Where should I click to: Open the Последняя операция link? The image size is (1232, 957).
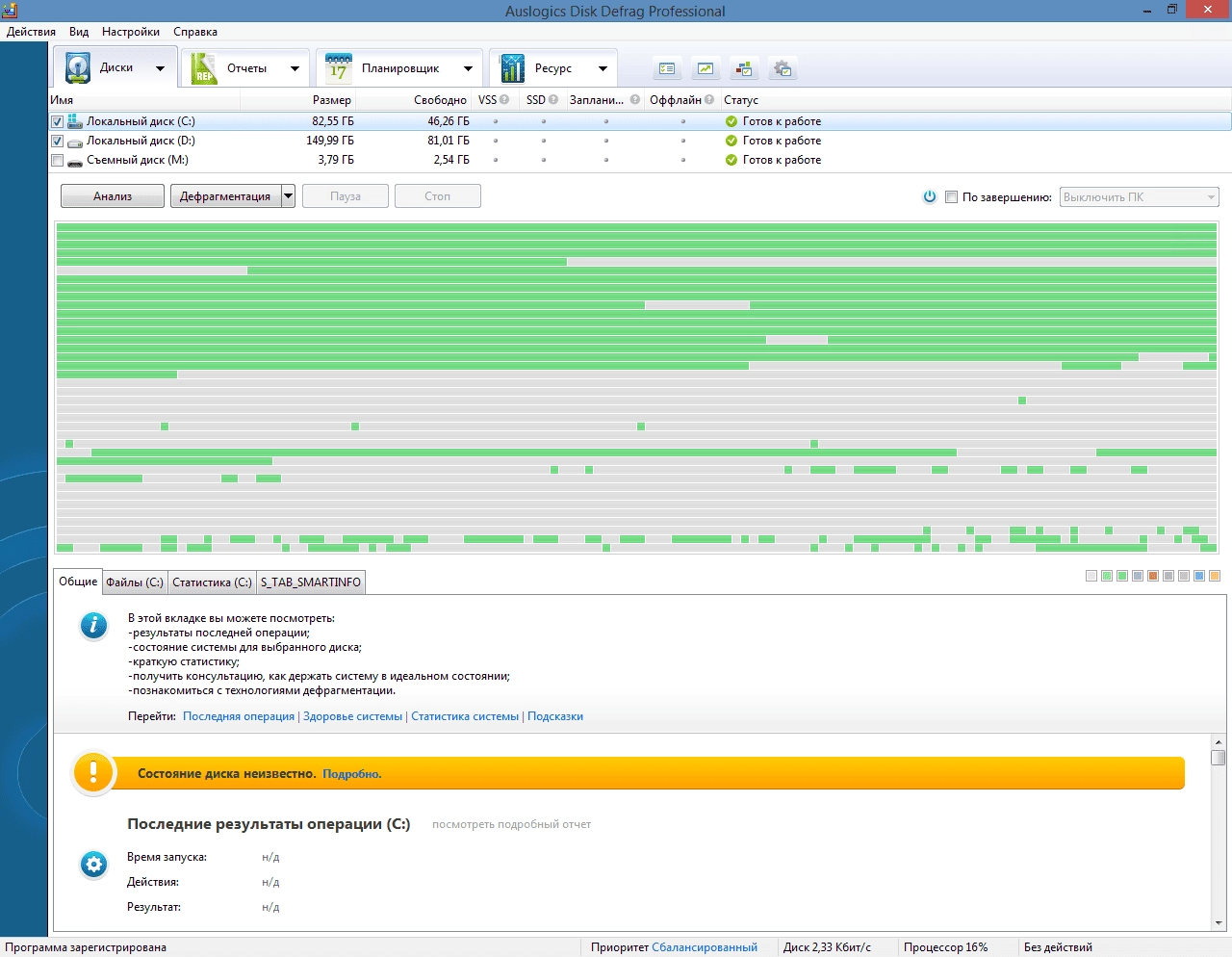[x=239, y=716]
